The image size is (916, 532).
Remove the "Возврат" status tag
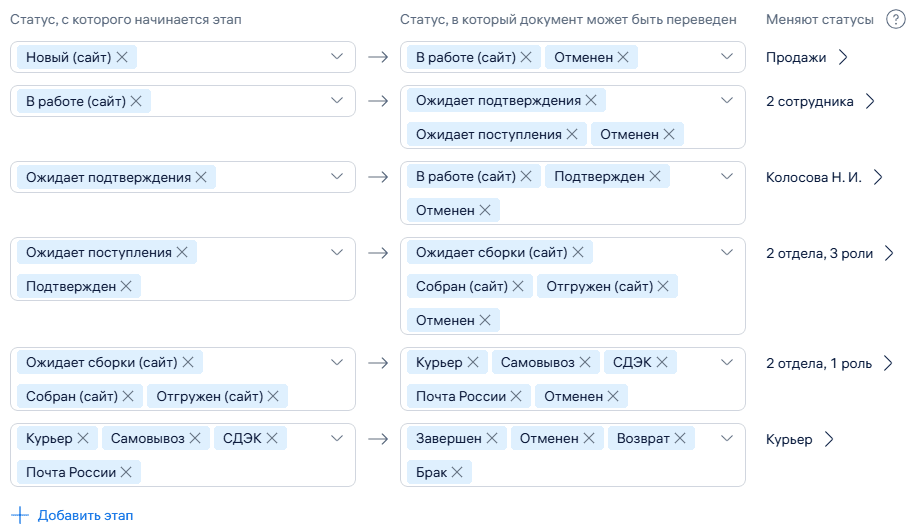click(680, 438)
